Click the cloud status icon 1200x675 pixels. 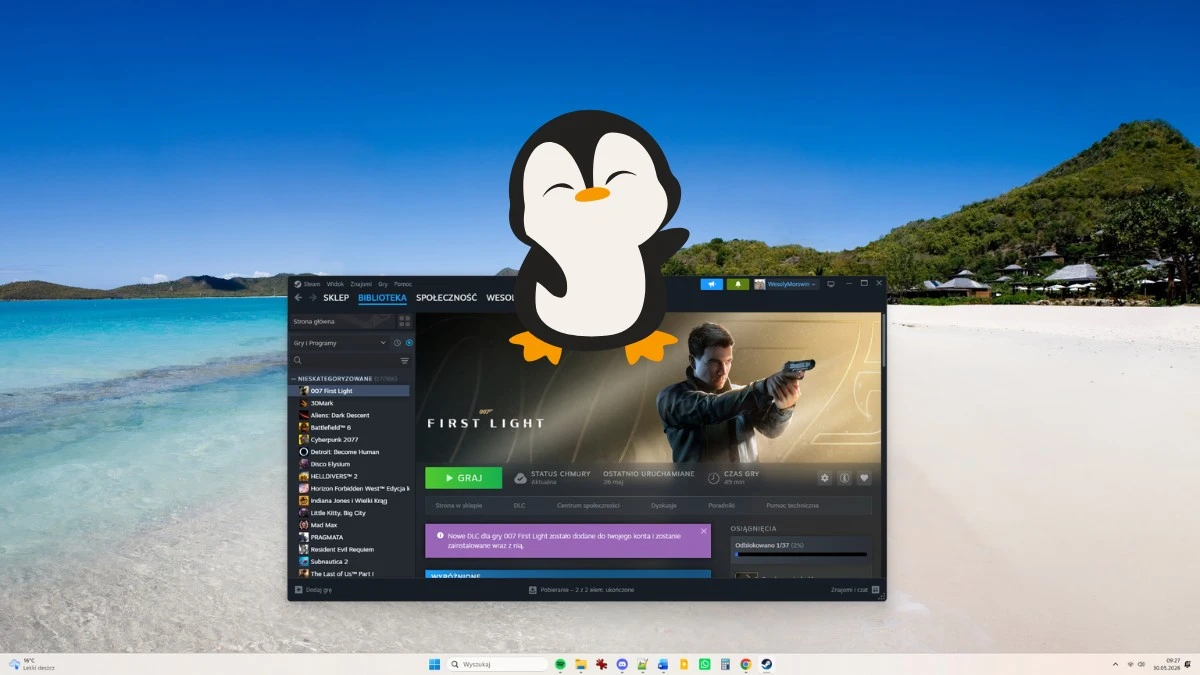coord(520,478)
